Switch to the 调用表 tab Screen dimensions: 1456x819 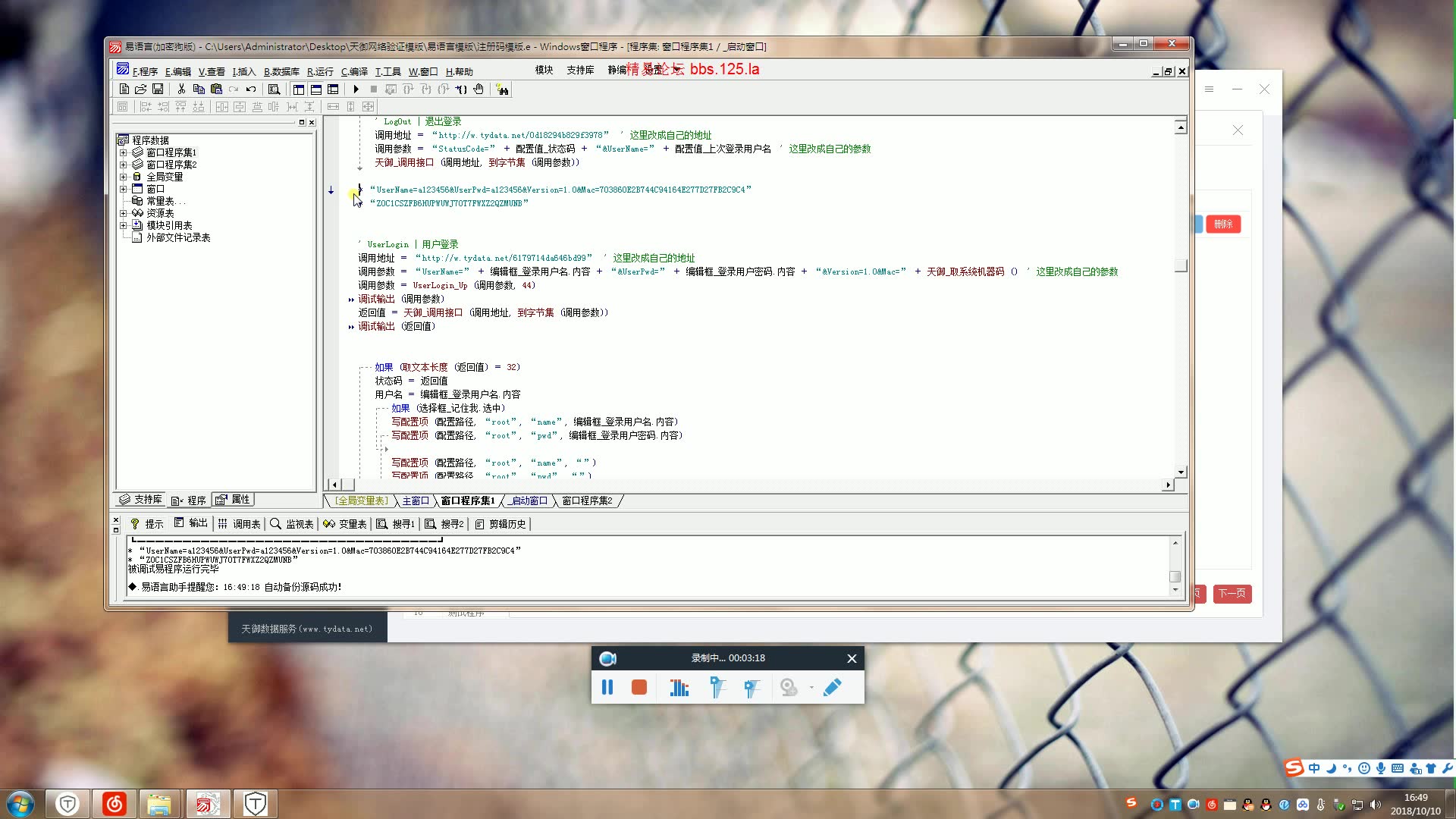(x=239, y=524)
